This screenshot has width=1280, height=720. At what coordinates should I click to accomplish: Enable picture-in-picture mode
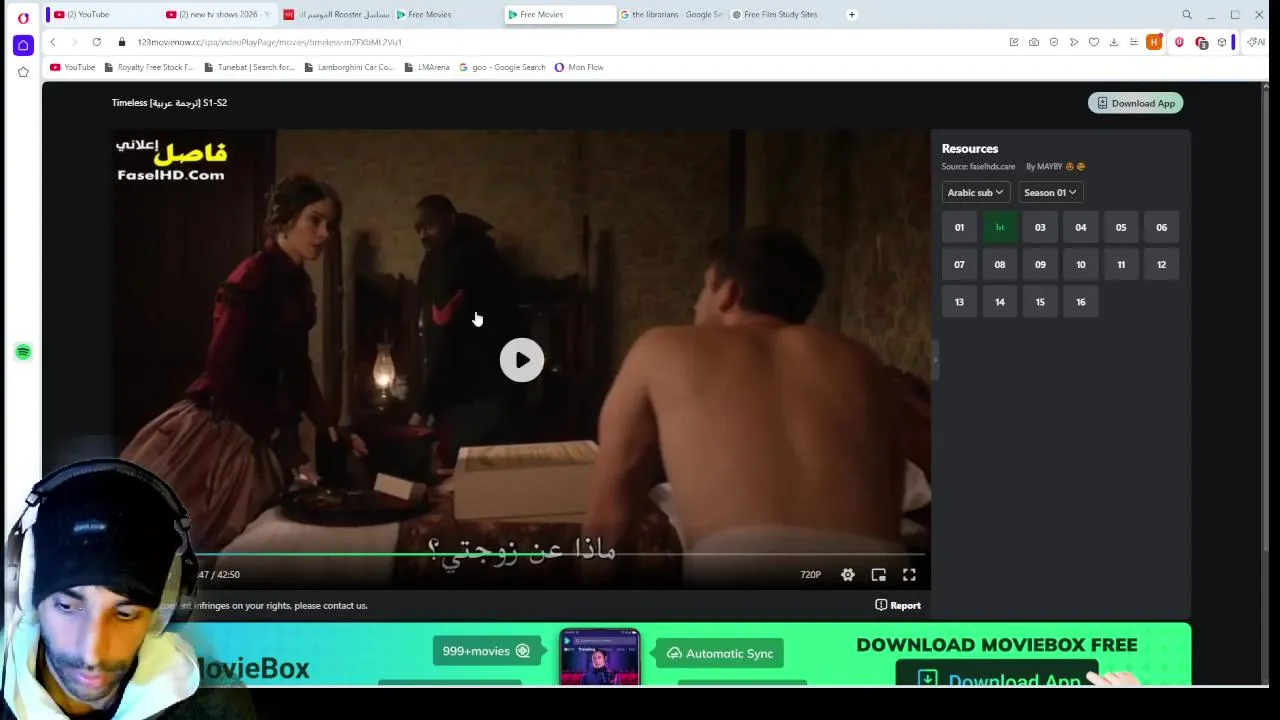pyautogui.click(x=879, y=575)
